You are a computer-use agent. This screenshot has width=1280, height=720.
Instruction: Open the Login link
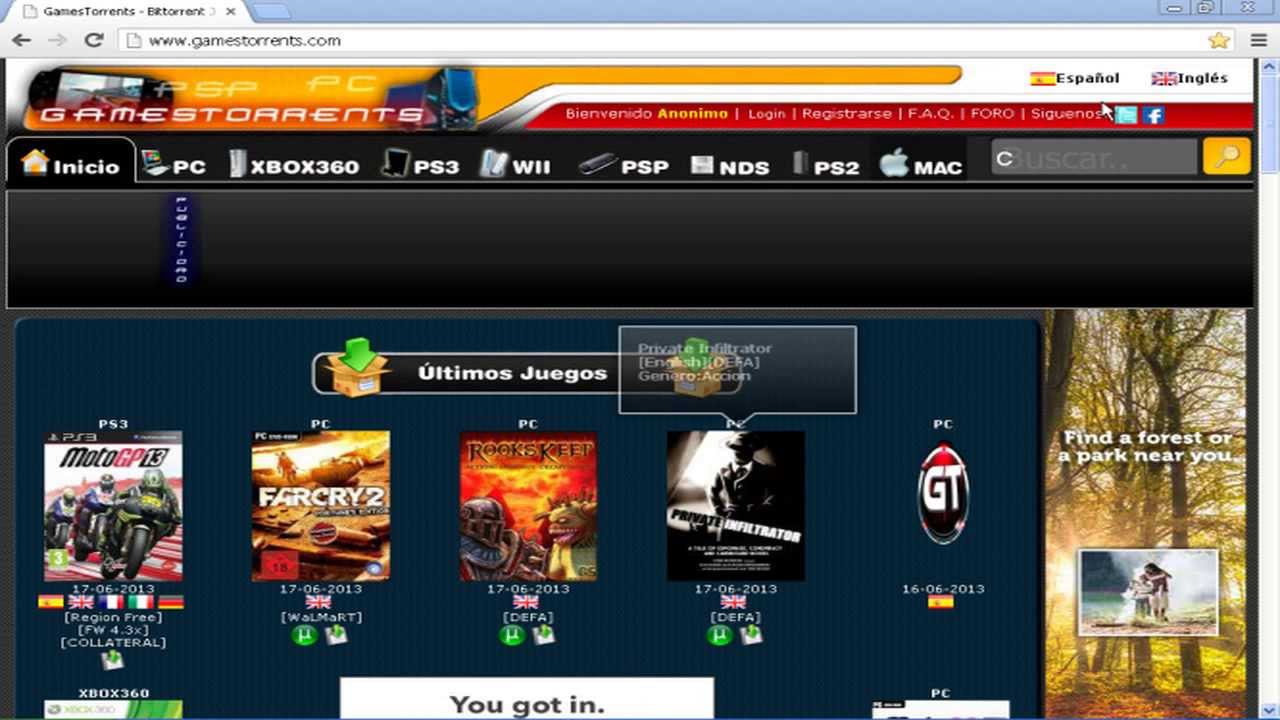click(x=766, y=113)
